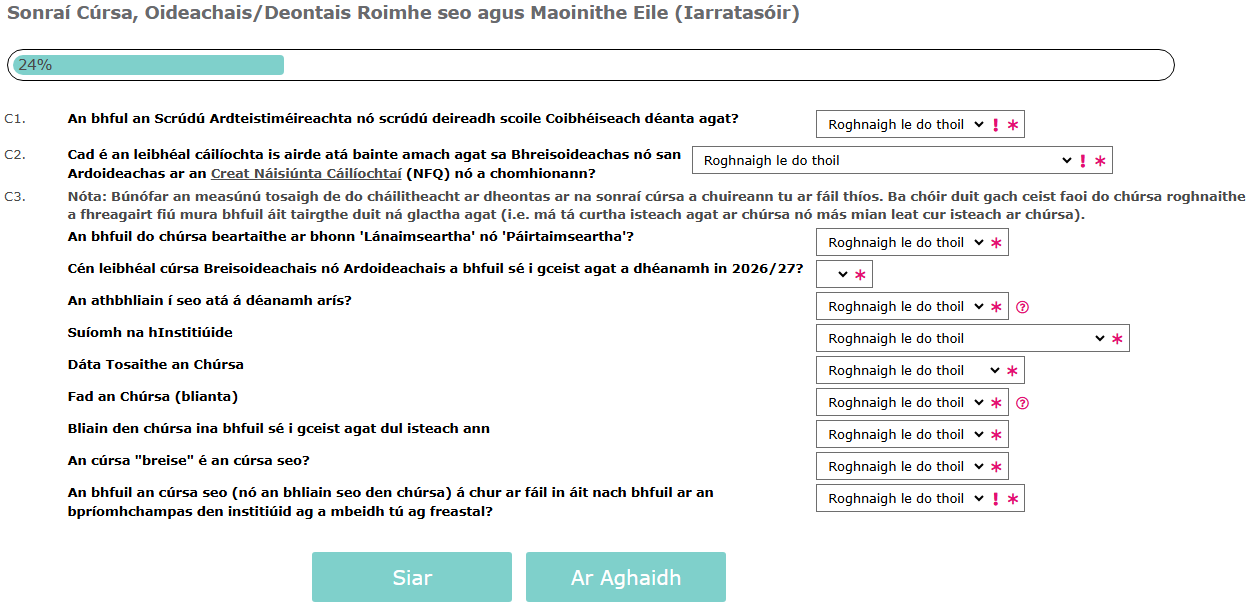
Task: Click exclamation warning icon on question C2
Action: (1082, 161)
